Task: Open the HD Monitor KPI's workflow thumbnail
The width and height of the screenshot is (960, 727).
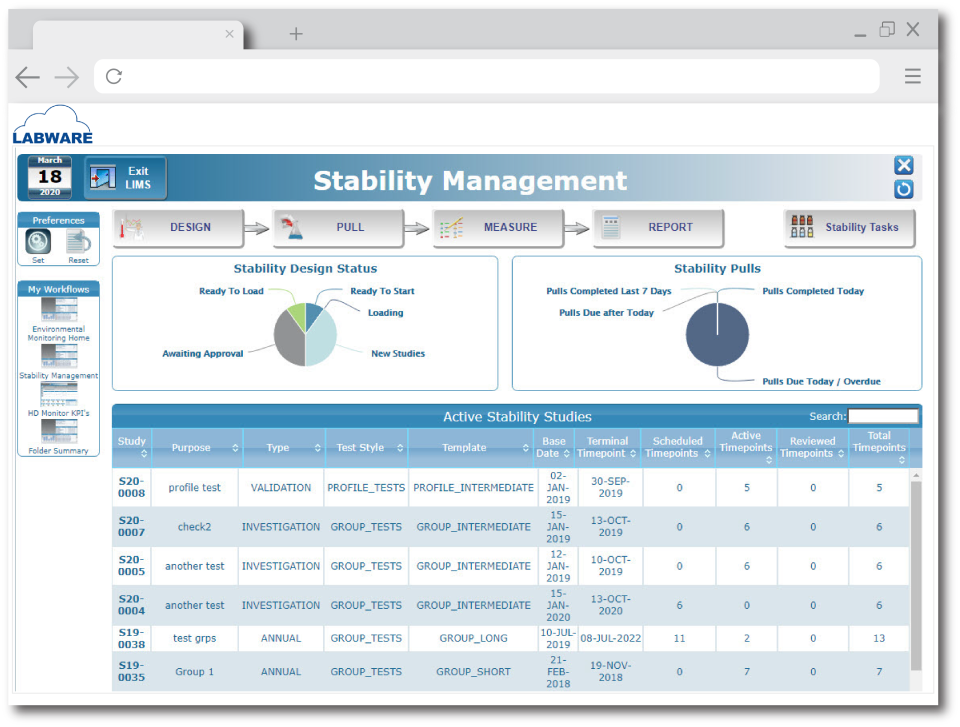Action: [58, 396]
